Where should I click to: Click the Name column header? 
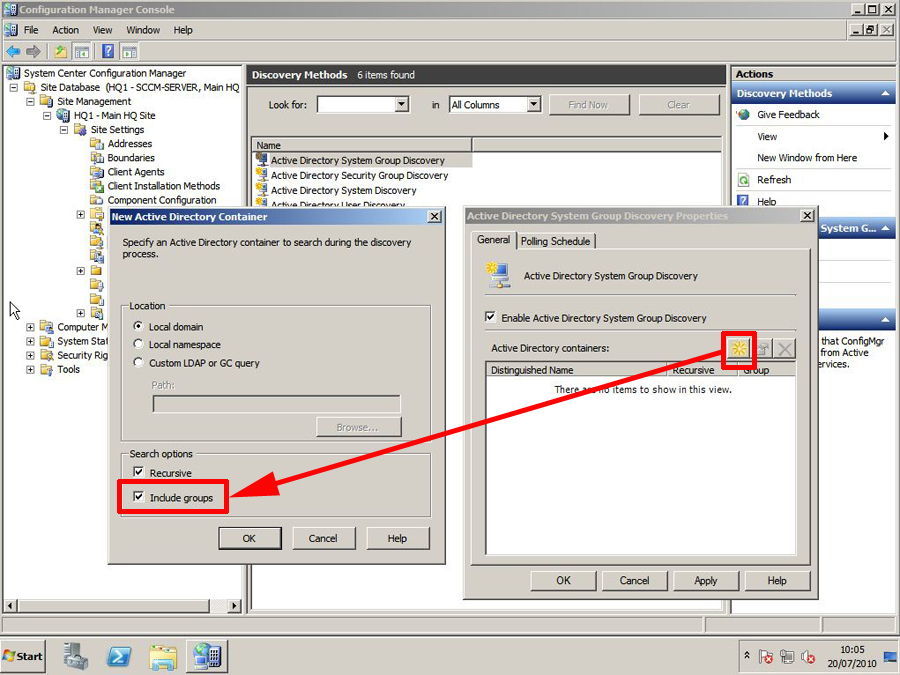pos(362,145)
